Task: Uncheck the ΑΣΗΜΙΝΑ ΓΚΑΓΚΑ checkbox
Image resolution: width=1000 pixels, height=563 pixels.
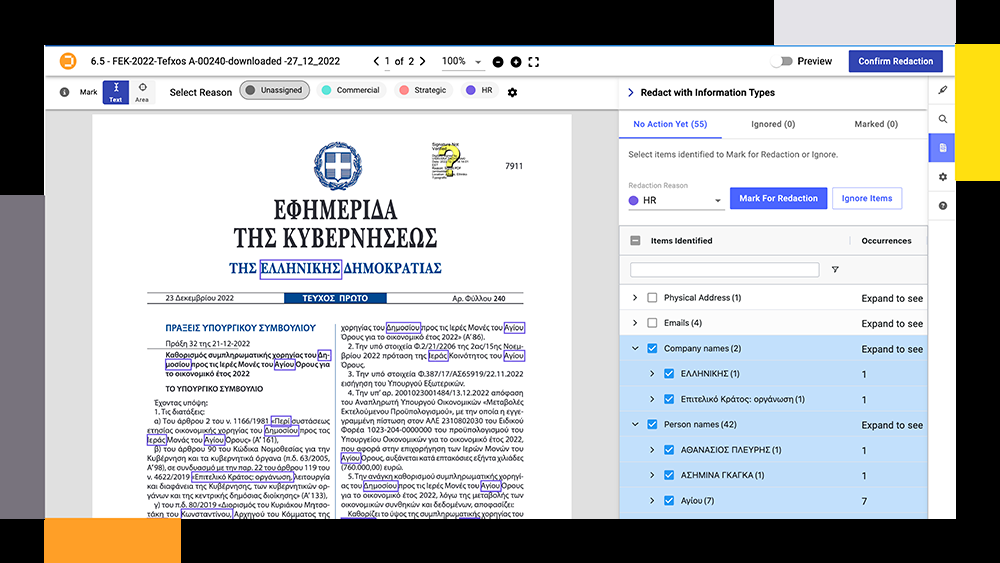Action: pyautogui.click(x=669, y=475)
